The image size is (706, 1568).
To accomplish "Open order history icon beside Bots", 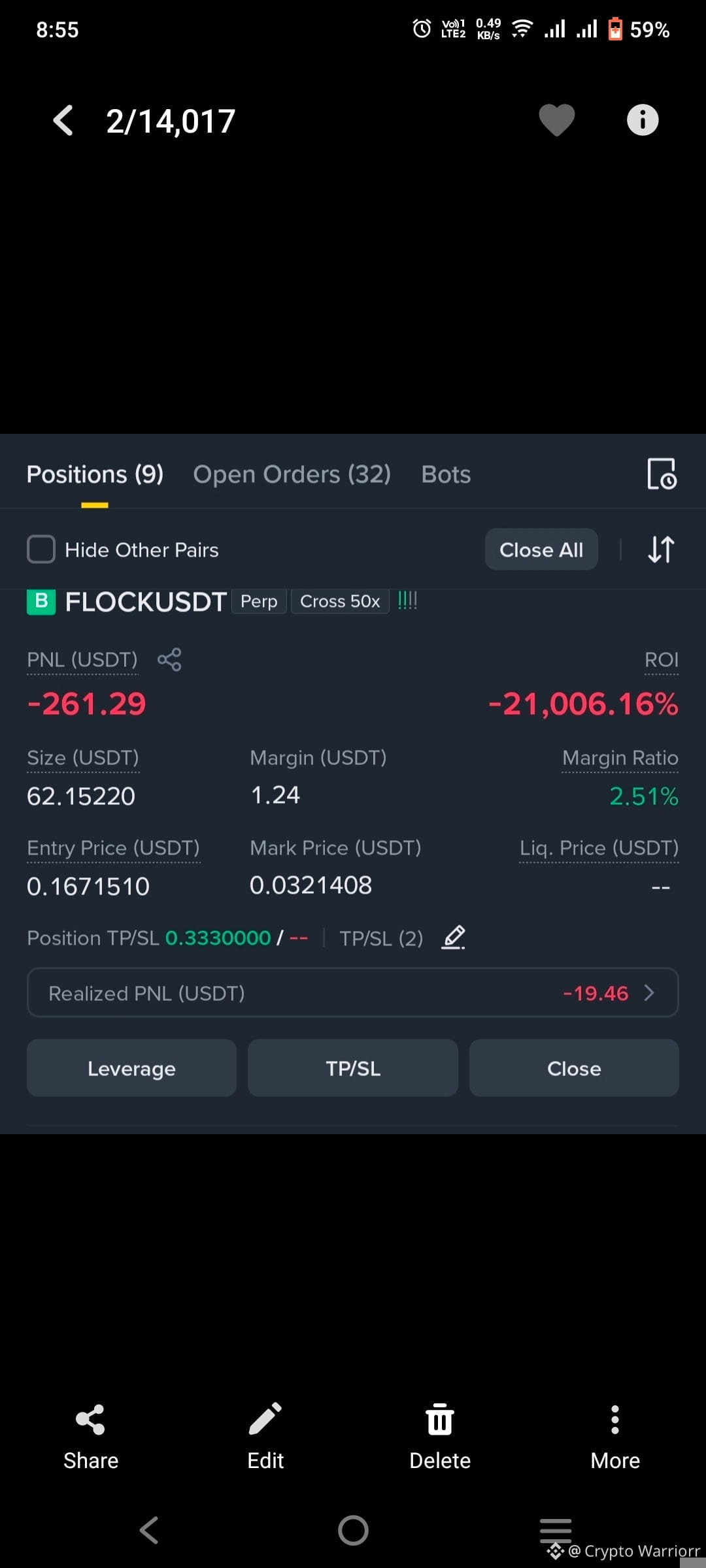I will pos(662,474).
